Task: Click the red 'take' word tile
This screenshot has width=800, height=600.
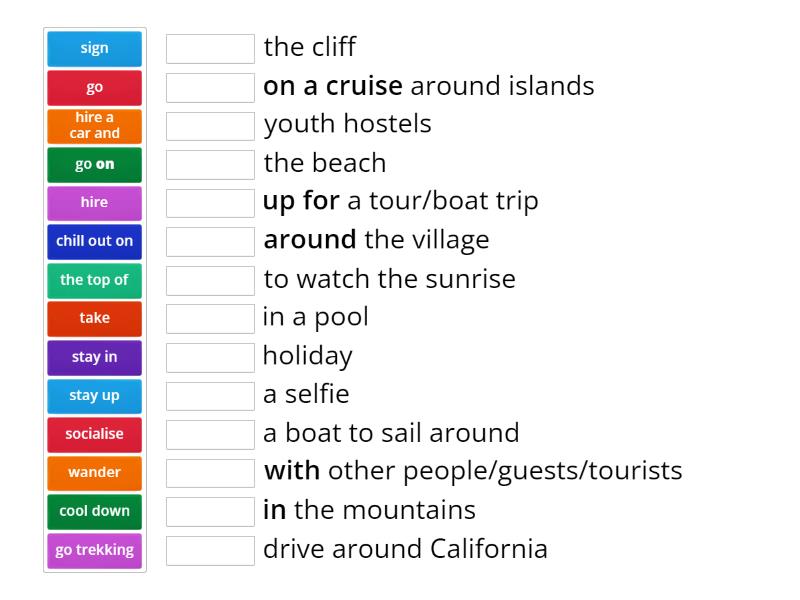Action: 94,318
